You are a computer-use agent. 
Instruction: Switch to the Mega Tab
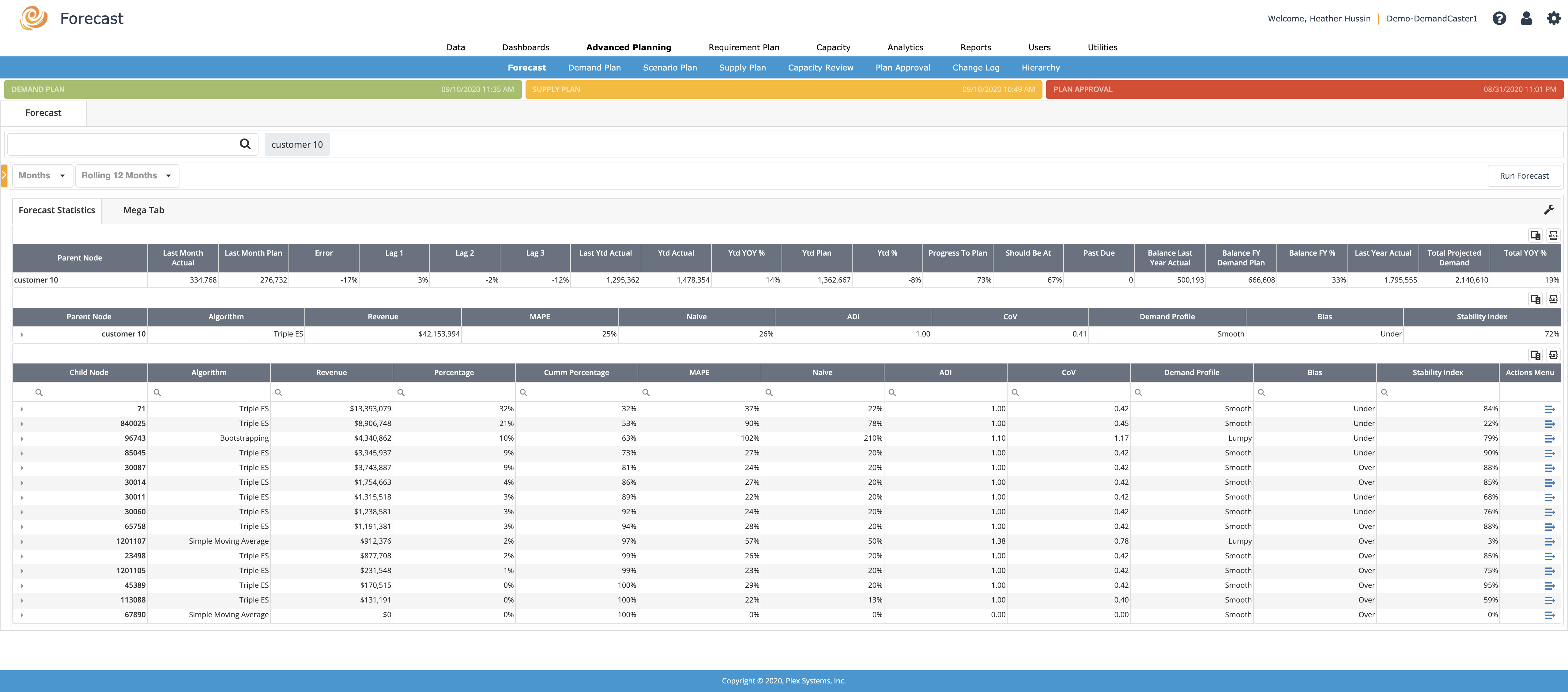pyautogui.click(x=144, y=210)
